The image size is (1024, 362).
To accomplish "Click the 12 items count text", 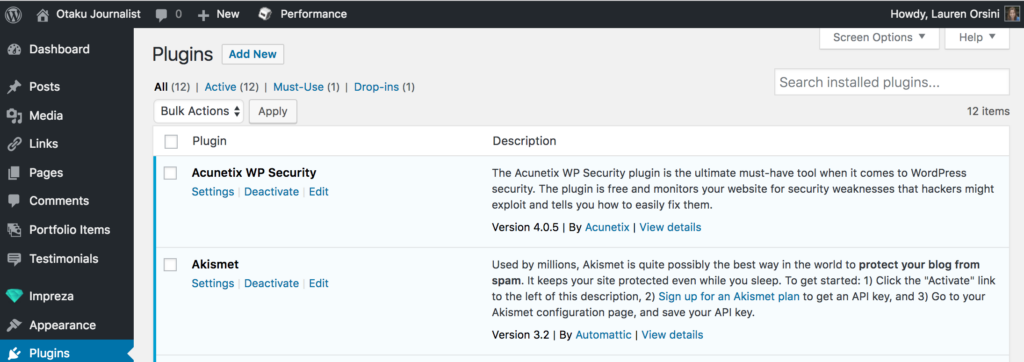I will click(988, 111).
